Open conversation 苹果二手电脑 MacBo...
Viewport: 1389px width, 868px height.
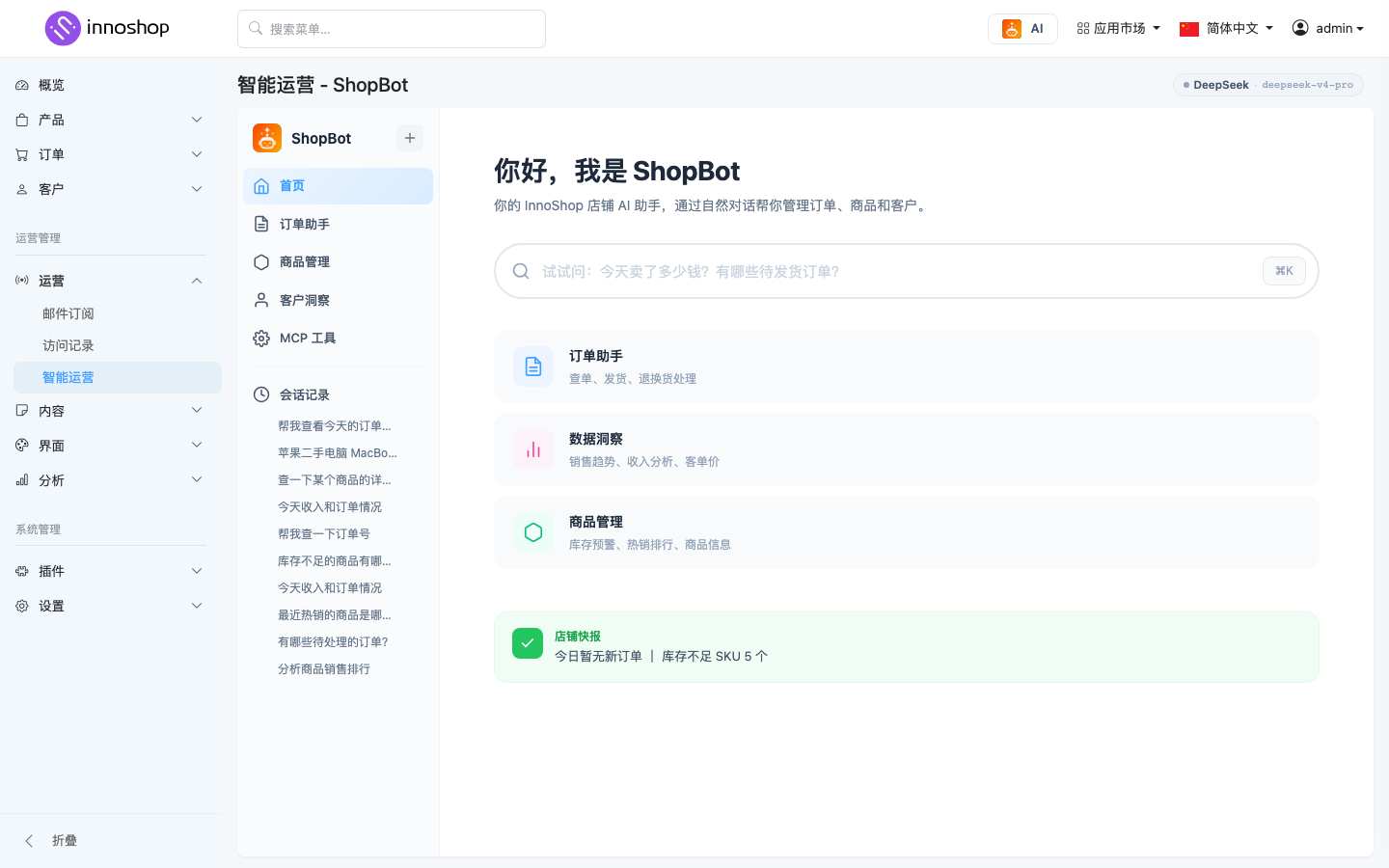point(338,452)
